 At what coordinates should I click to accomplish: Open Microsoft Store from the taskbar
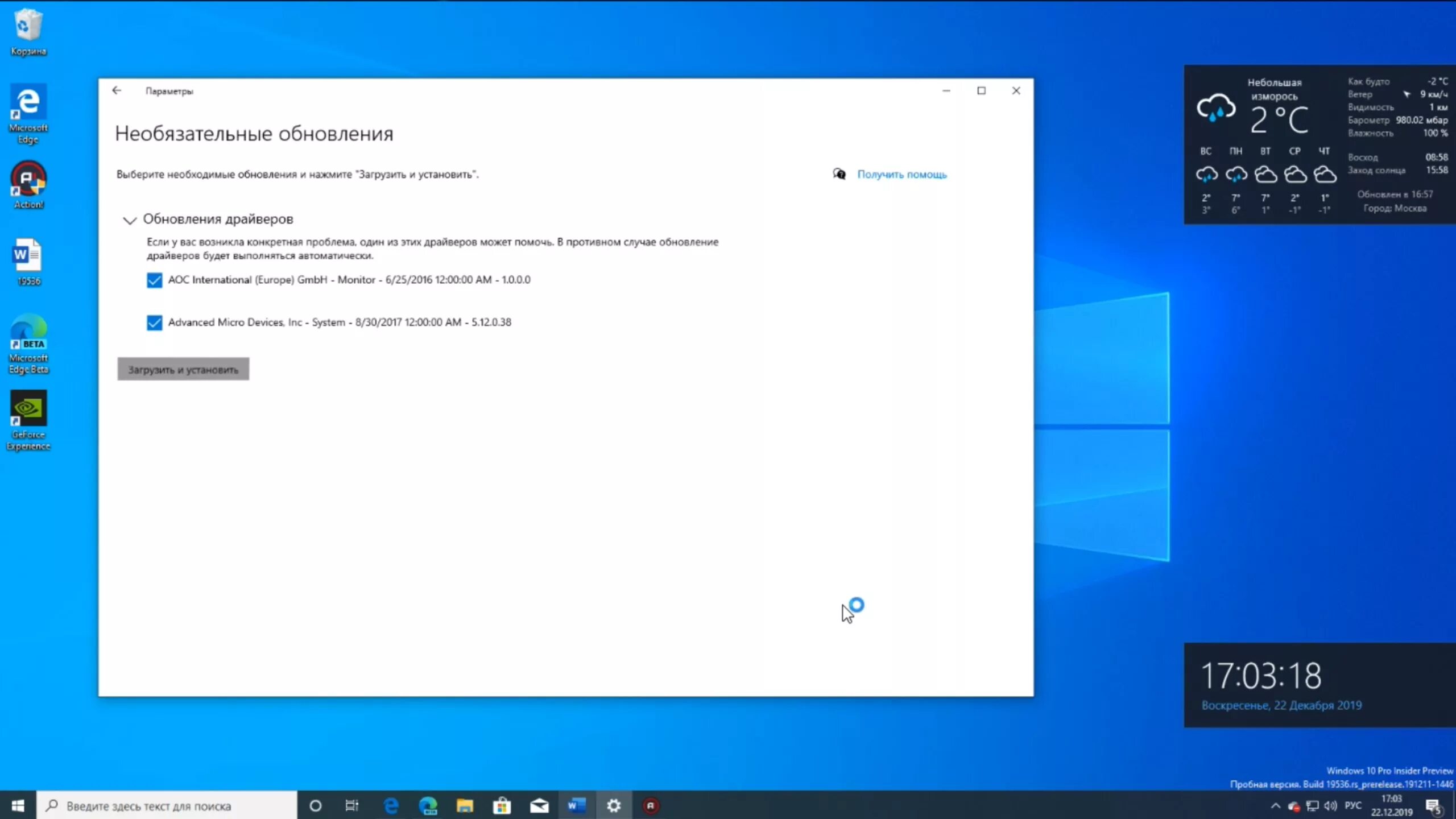(502, 805)
